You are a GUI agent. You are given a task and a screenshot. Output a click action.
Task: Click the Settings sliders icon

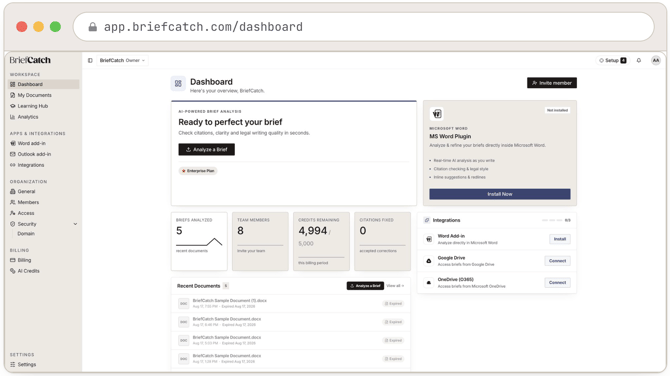(x=12, y=364)
